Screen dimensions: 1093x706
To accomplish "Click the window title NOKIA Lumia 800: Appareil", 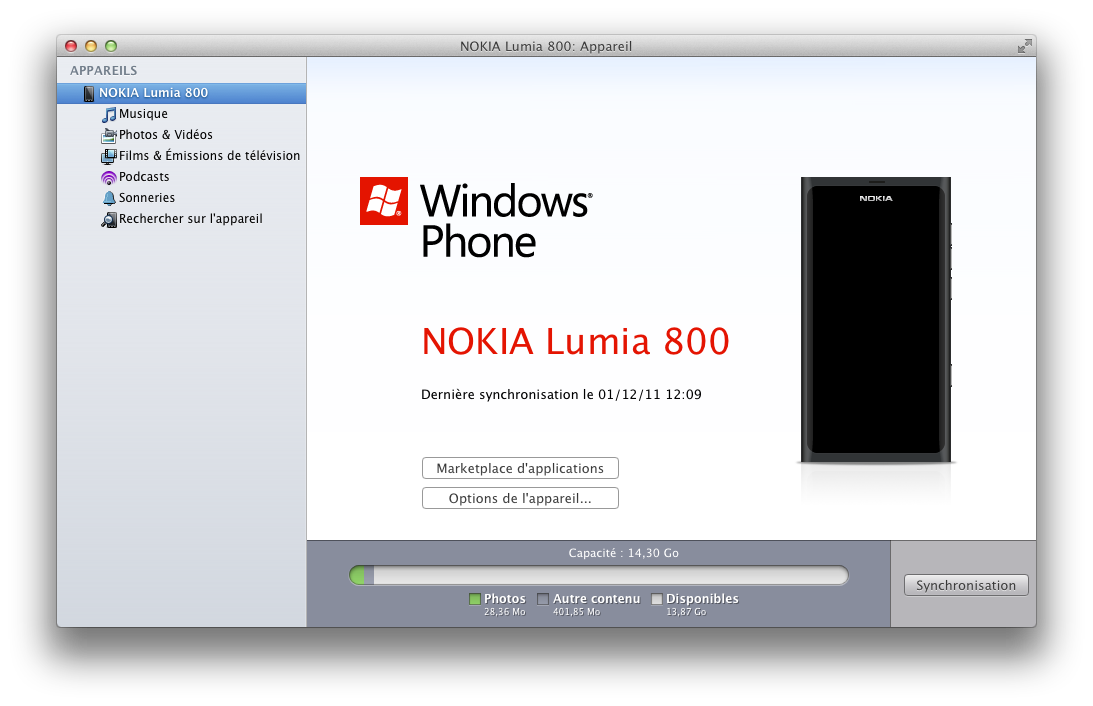I will click(546, 47).
